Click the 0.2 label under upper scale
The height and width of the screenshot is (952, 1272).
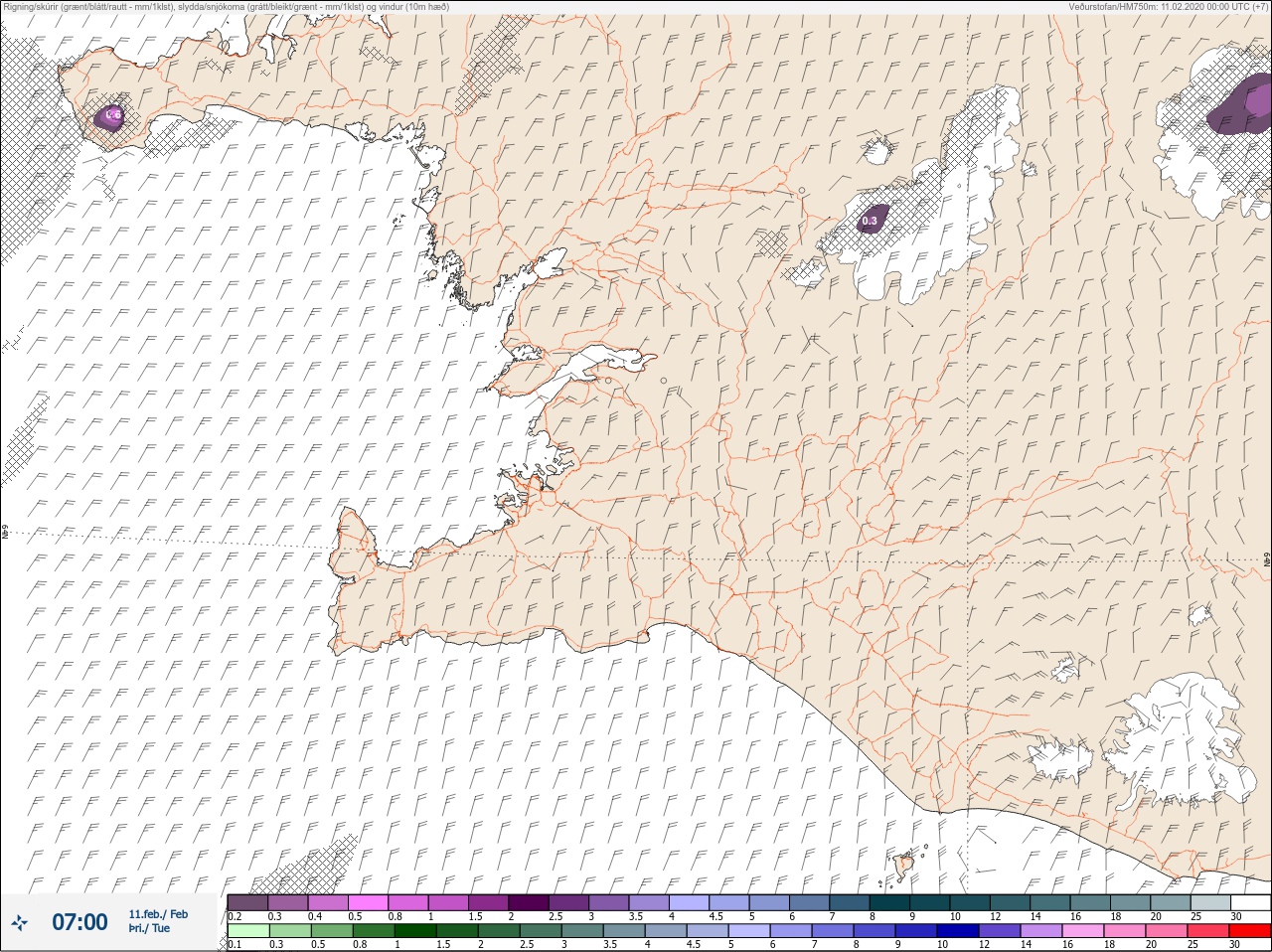point(235,916)
